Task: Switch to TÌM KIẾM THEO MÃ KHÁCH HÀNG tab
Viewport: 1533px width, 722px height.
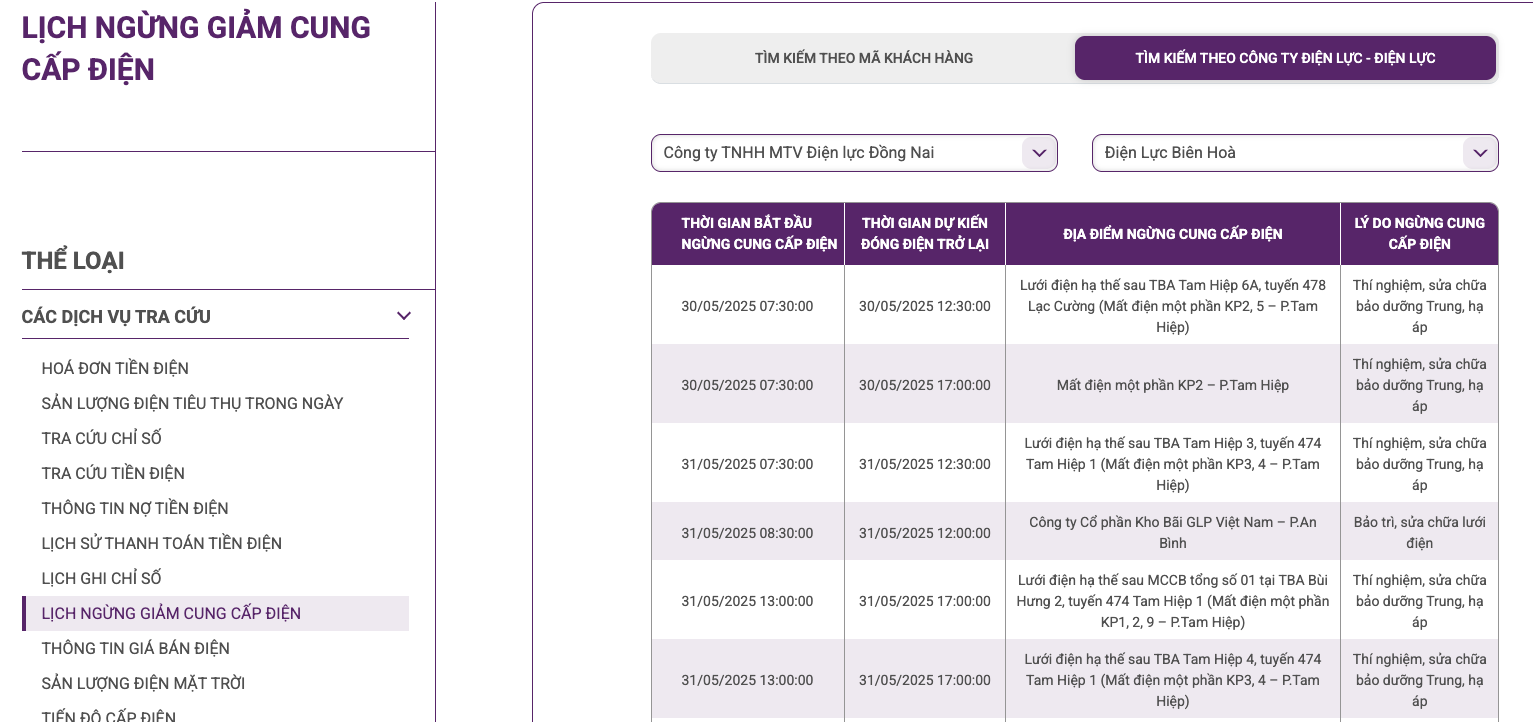Action: tap(863, 58)
